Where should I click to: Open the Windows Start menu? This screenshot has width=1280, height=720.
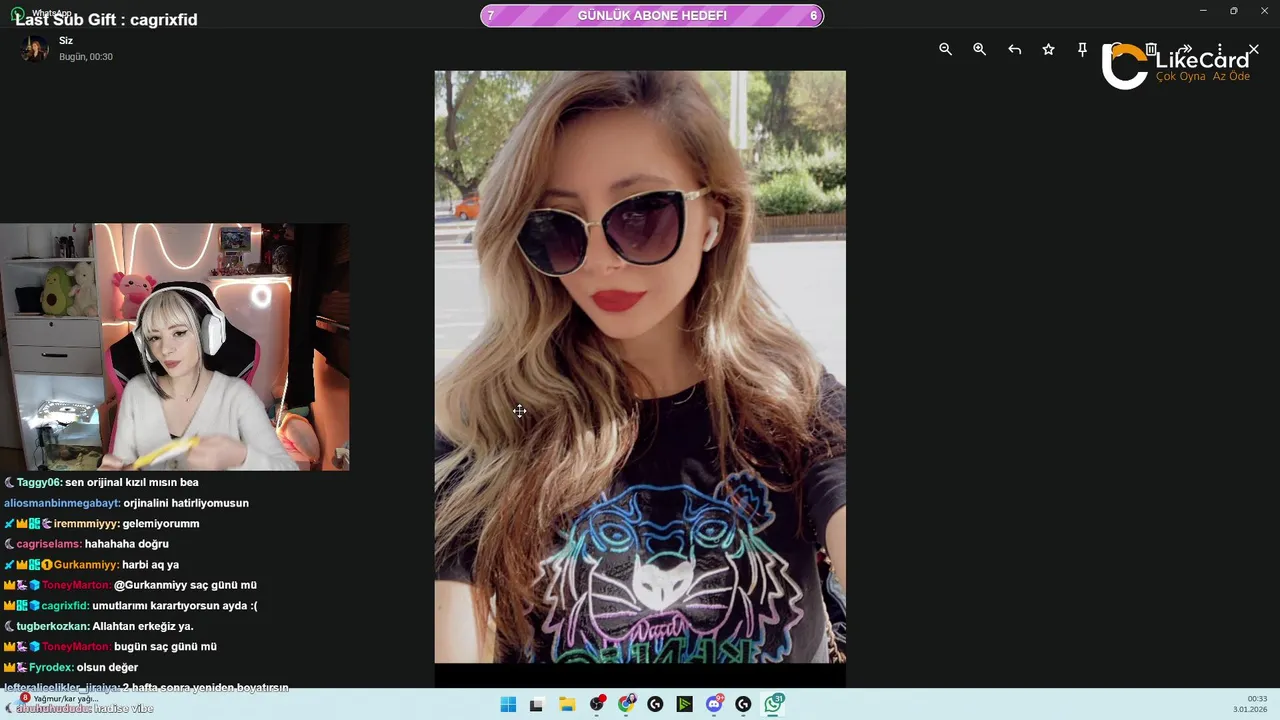pyautogui.click(x=508, y=704)
